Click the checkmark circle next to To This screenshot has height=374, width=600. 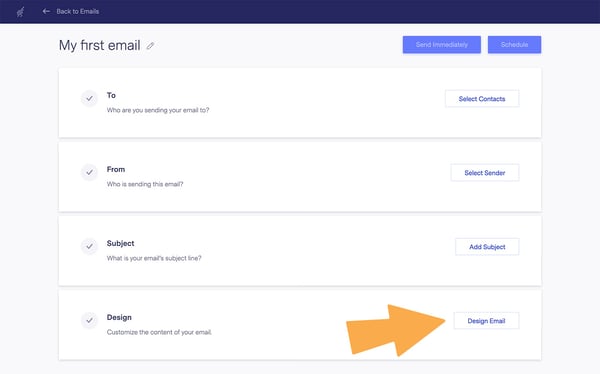[x=89, y=98]
